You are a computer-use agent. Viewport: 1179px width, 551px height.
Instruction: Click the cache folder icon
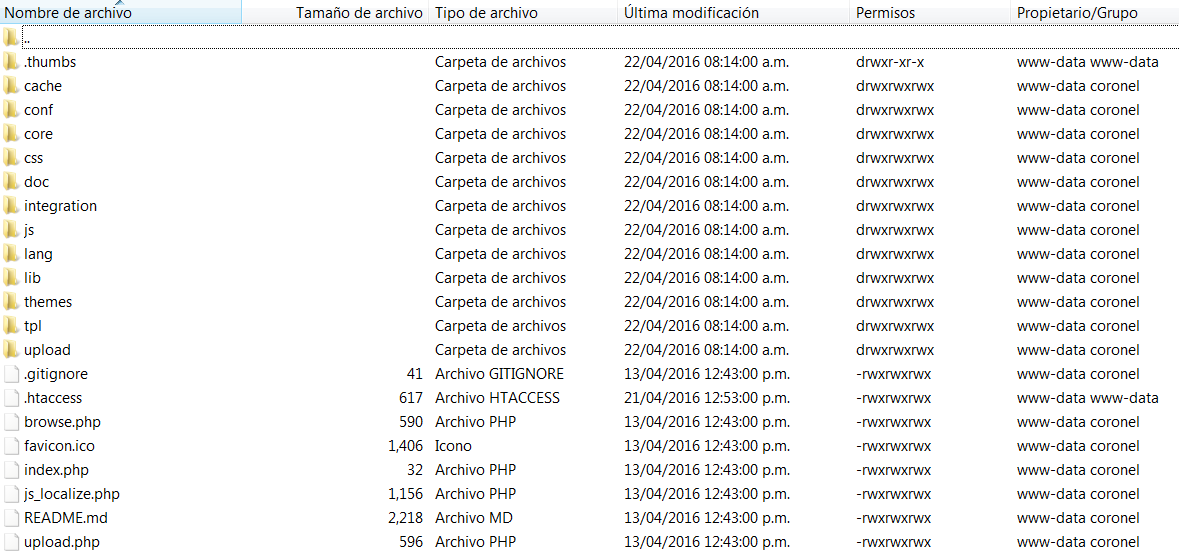coord(11,86)
